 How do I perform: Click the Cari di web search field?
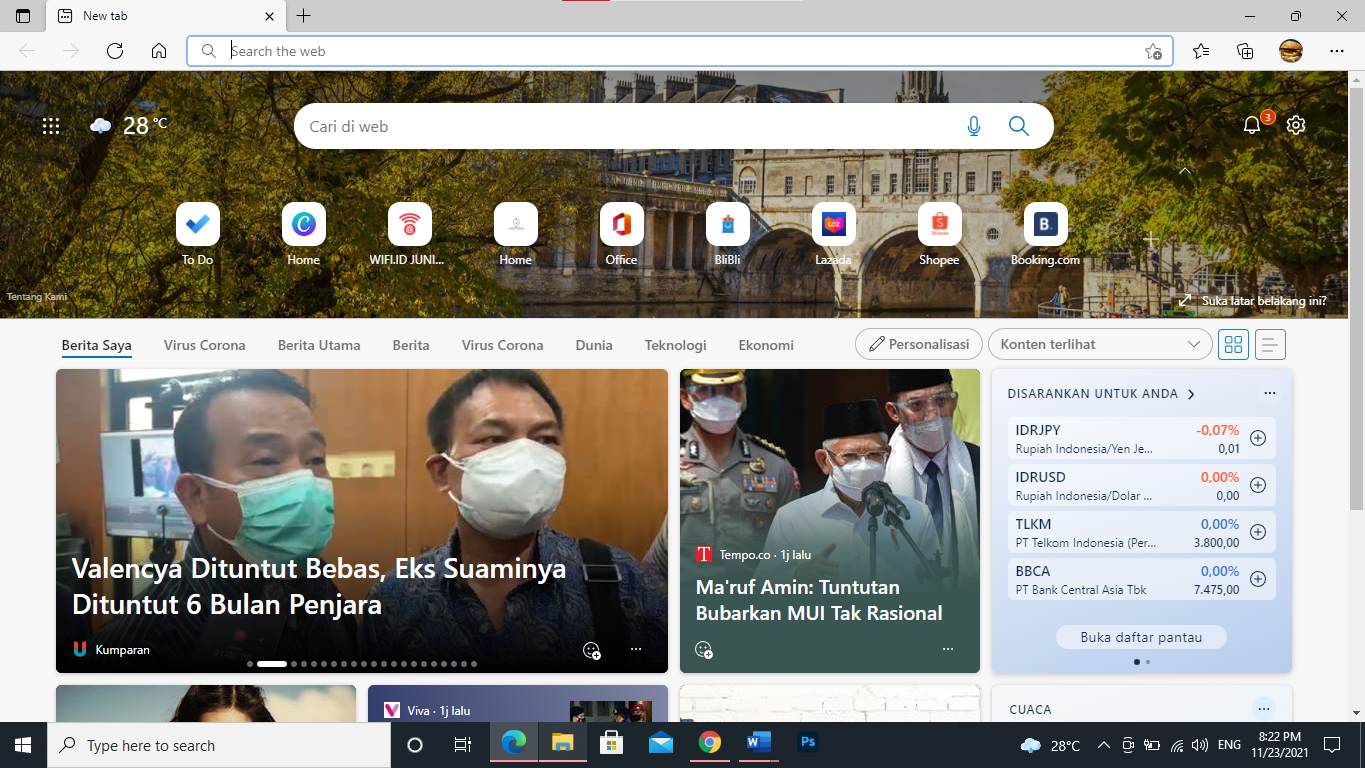point(620,126)
